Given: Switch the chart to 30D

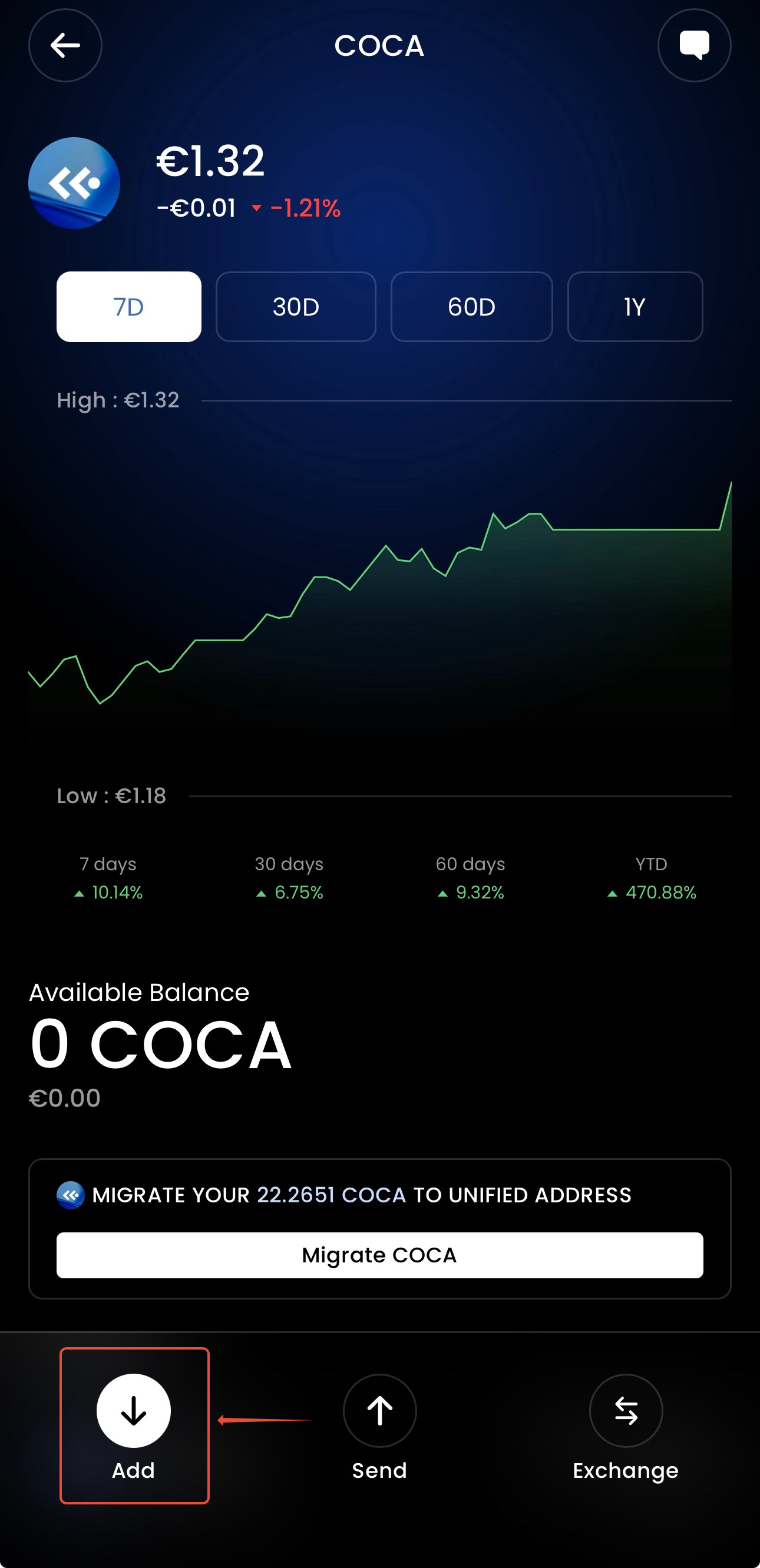Looking at the screenshot, I should click(296, 307).
